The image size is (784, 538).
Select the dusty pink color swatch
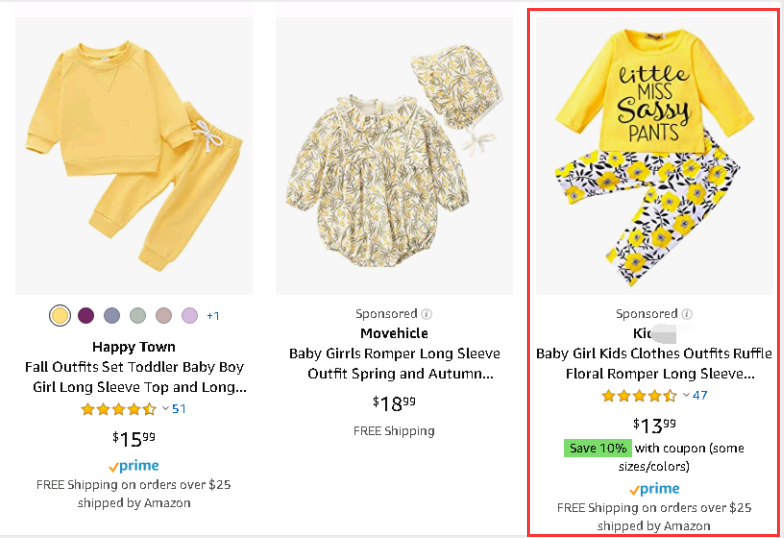[x=164, y=316]
